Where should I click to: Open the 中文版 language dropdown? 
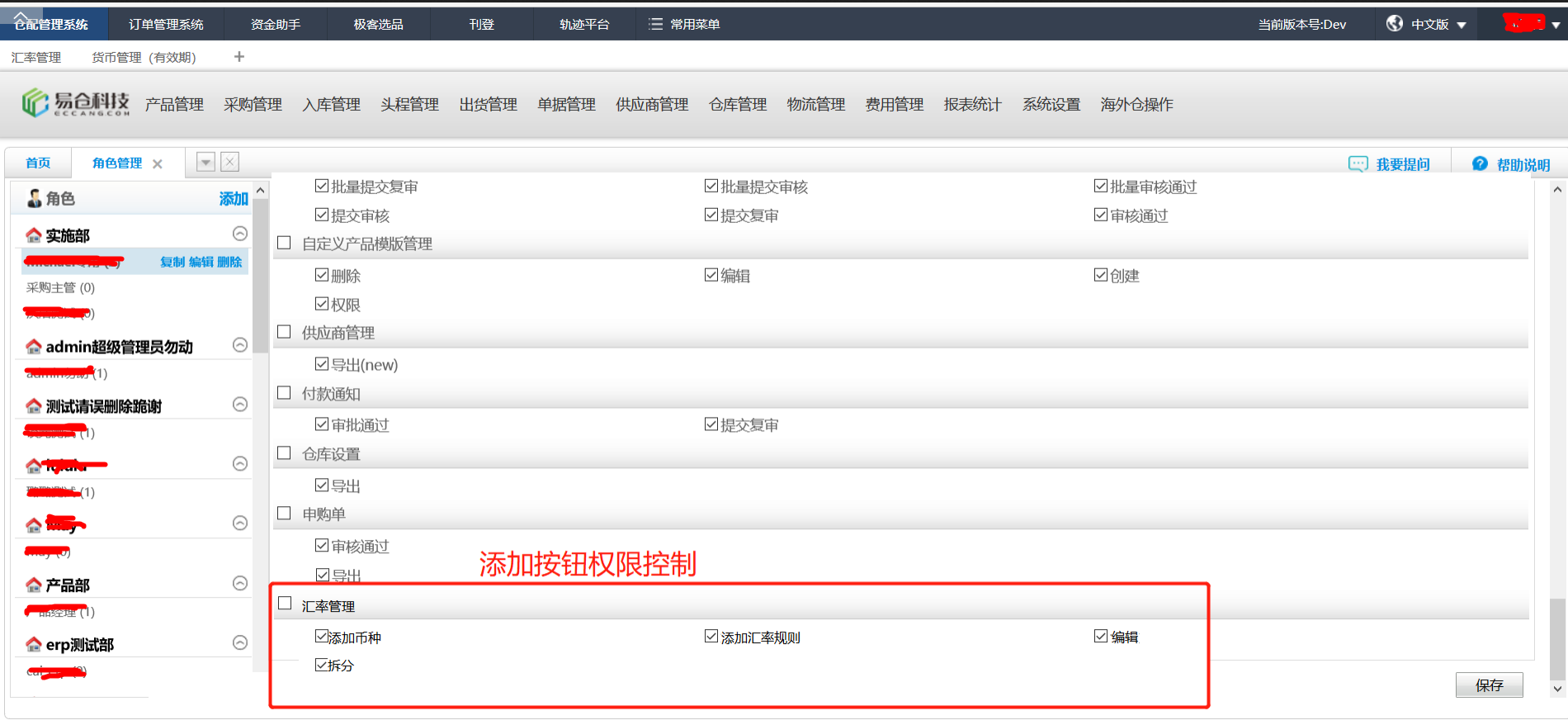pos(1438,25)
